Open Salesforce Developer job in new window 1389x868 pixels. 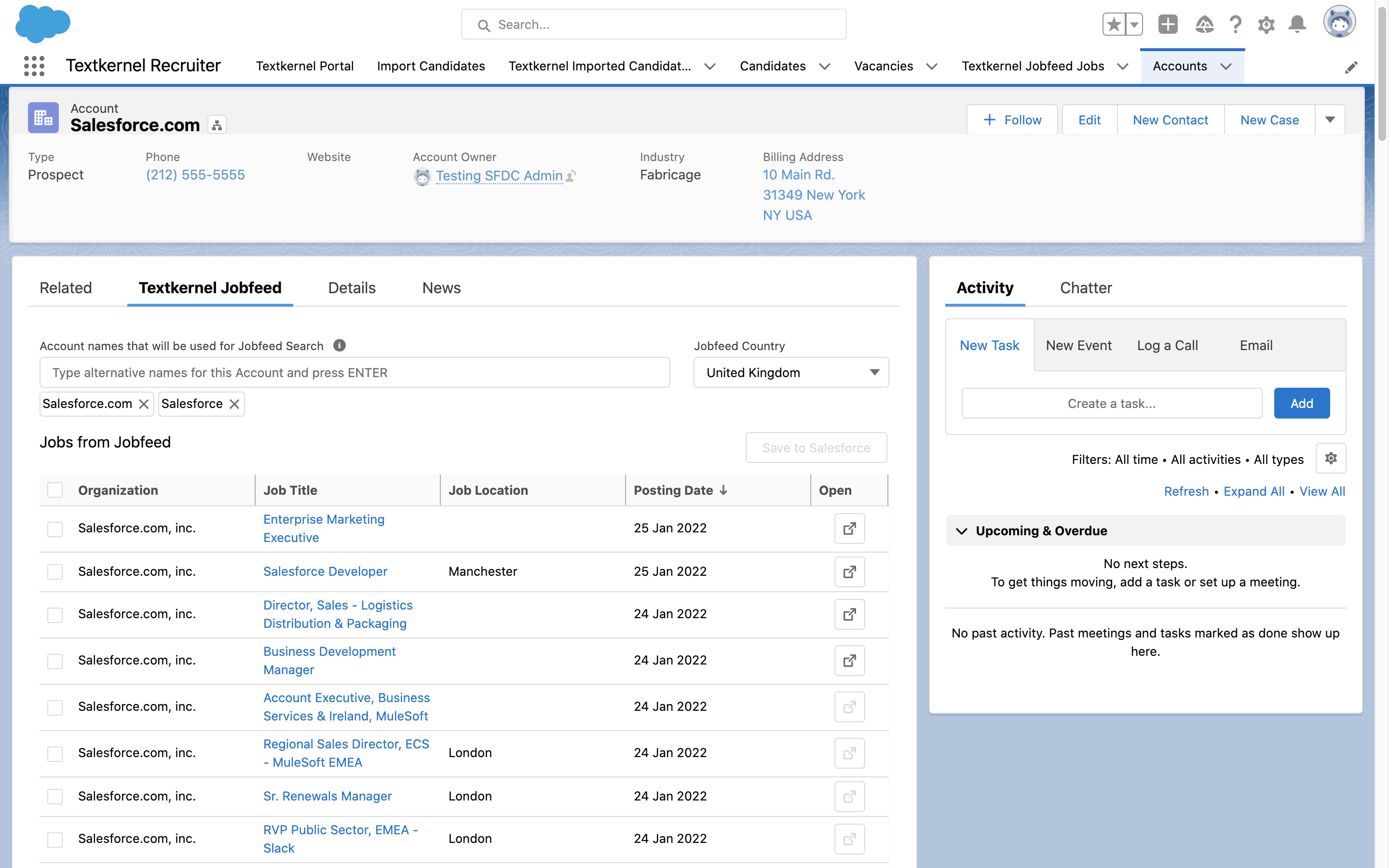tap(849, 572)
